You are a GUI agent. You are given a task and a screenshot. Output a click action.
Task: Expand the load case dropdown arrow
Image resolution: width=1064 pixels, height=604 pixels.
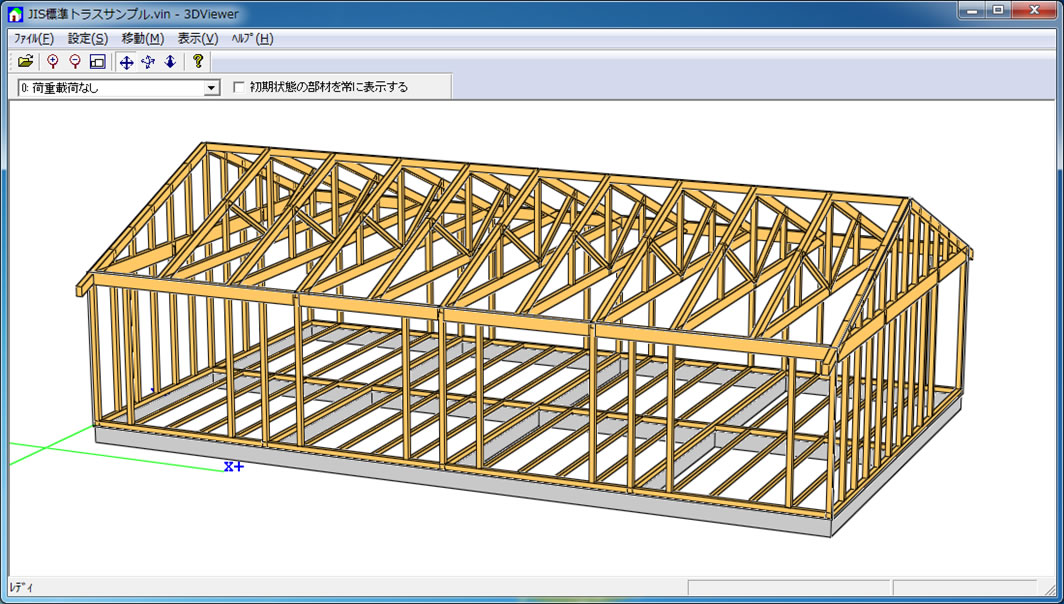coord(211,88)
